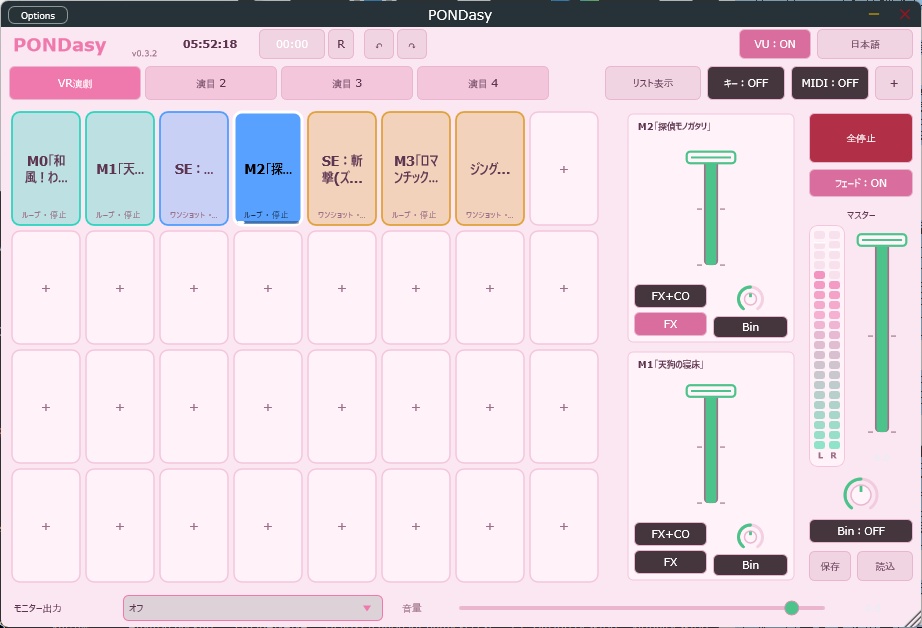The image size is (922, 628).
Task: Click the empty + pad next to ジング pad
Action: [x=564, y=169]
